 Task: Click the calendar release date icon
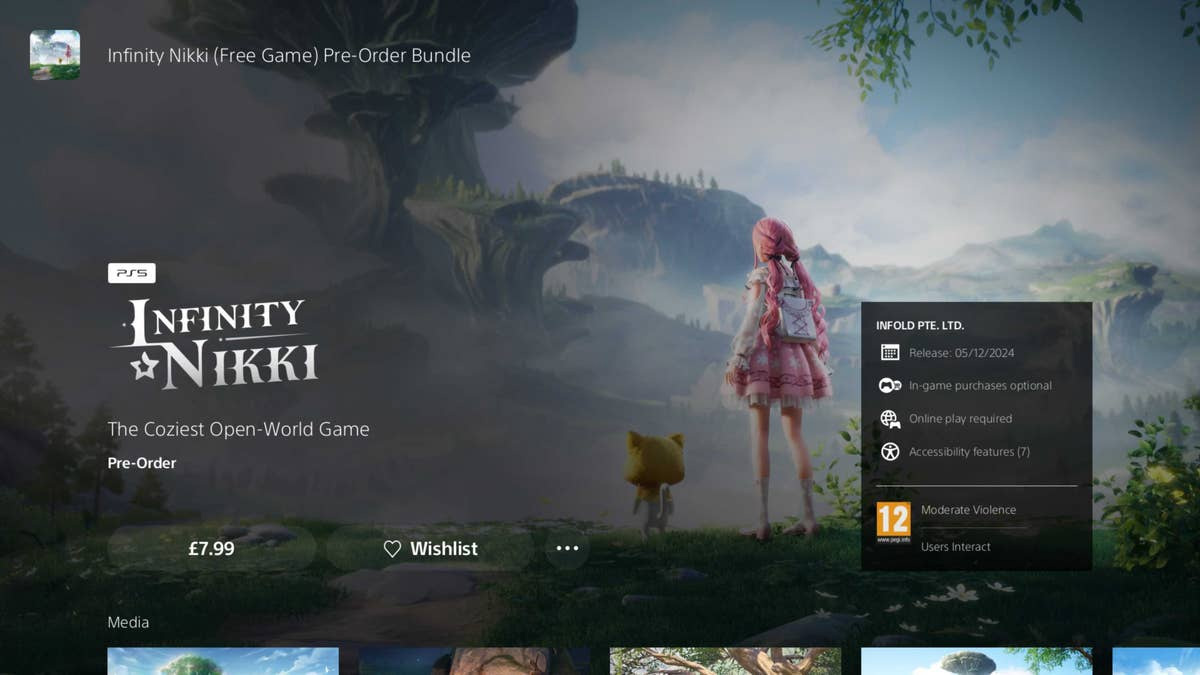(890, 353)
